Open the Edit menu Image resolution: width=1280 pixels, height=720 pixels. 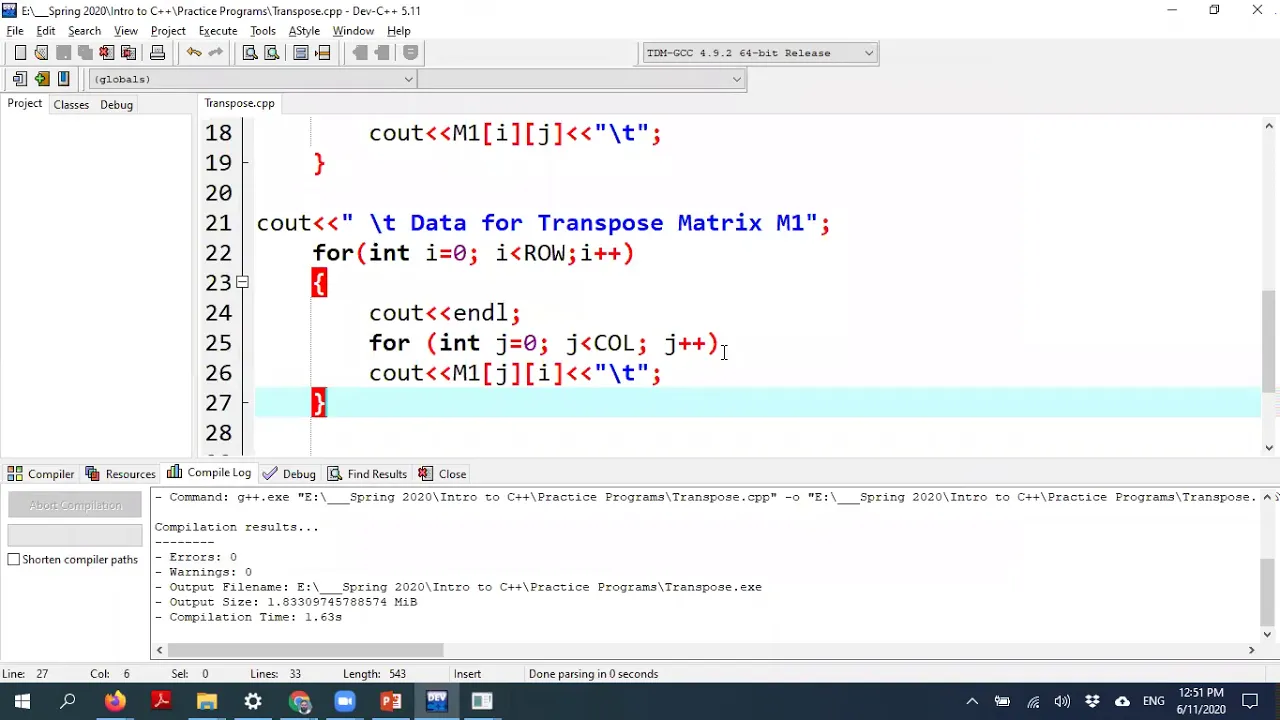pos(46,31)
